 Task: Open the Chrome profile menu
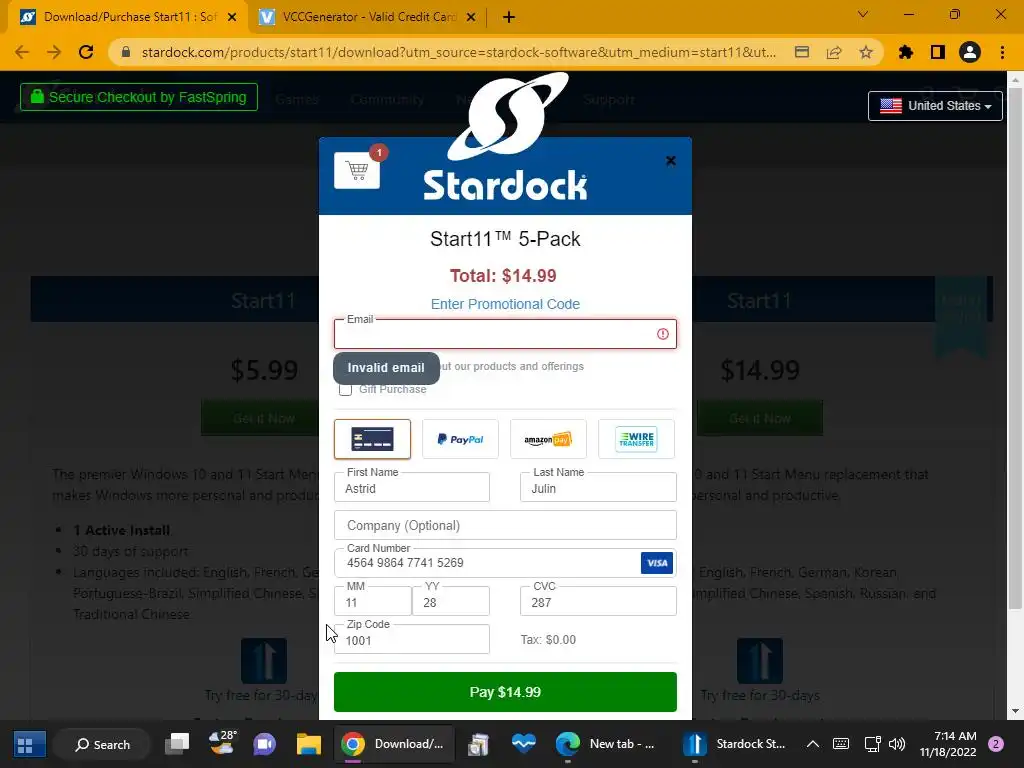click(970, 52)
